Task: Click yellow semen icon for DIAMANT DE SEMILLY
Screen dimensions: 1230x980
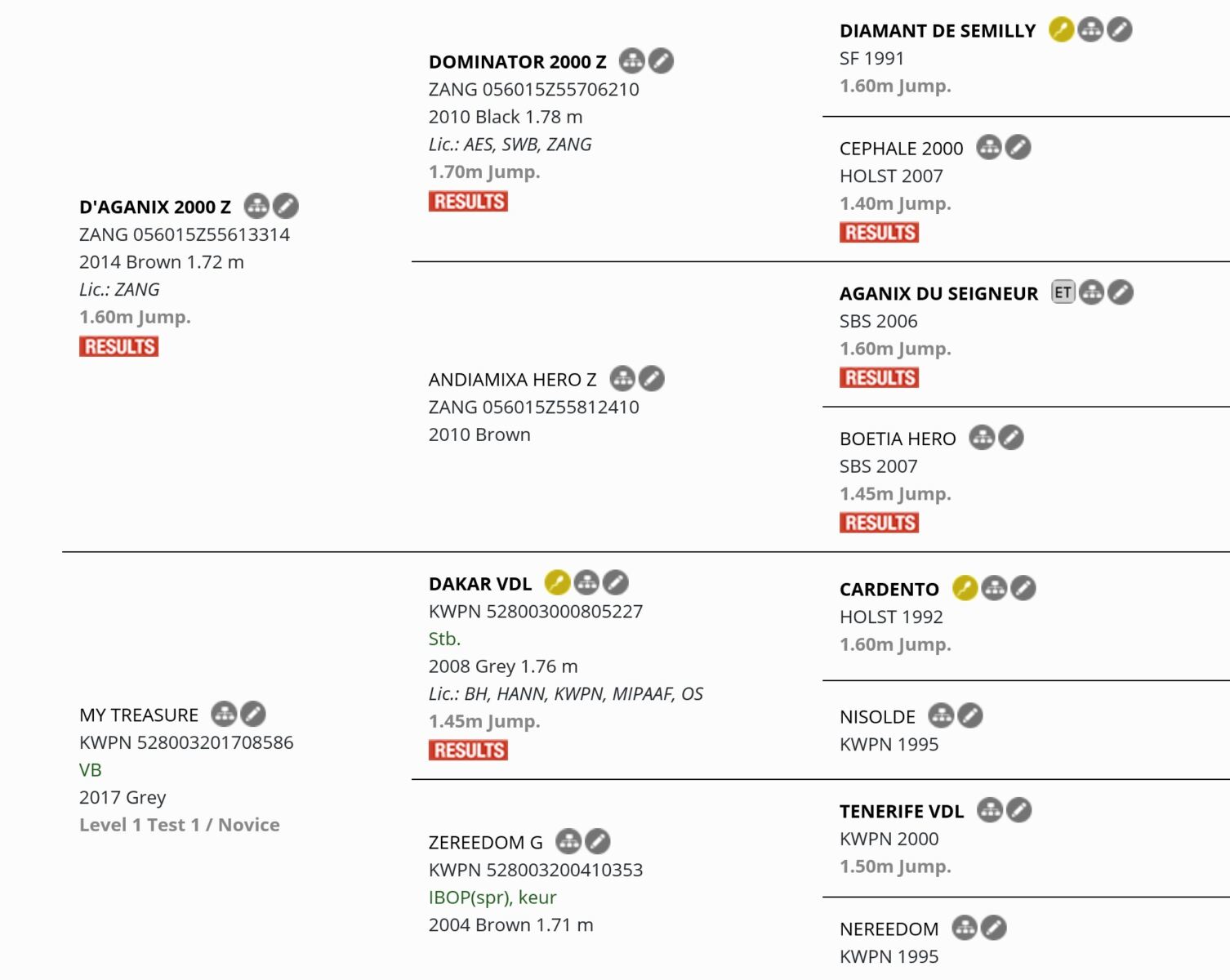Action: 1061,29
